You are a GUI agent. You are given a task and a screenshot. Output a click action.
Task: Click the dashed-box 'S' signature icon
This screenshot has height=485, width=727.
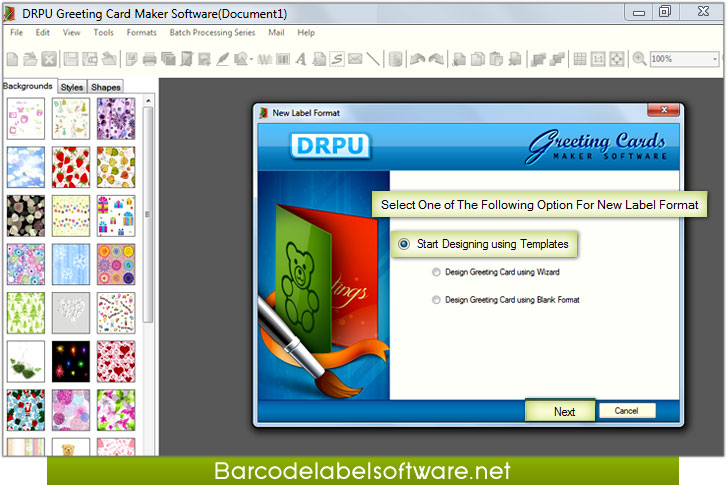coord(337,59)
